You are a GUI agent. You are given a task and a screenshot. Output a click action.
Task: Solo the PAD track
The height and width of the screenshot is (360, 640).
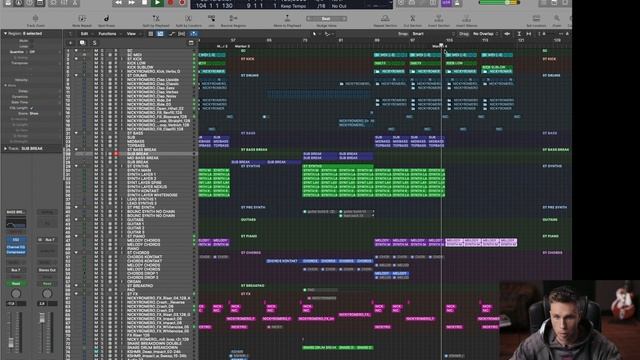[102, 289]
